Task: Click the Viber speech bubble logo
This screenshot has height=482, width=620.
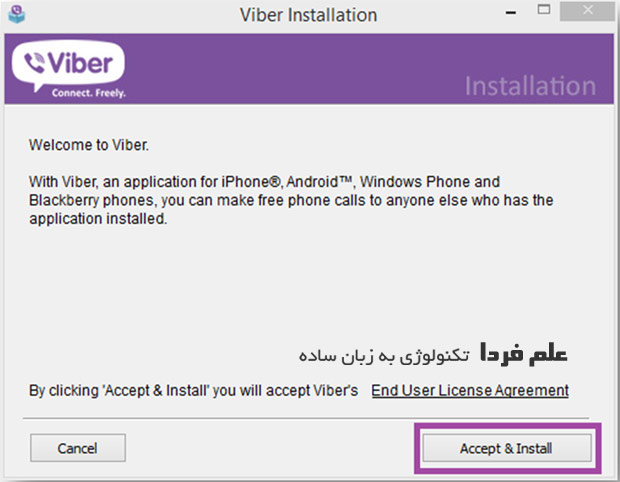Action: 68,63
